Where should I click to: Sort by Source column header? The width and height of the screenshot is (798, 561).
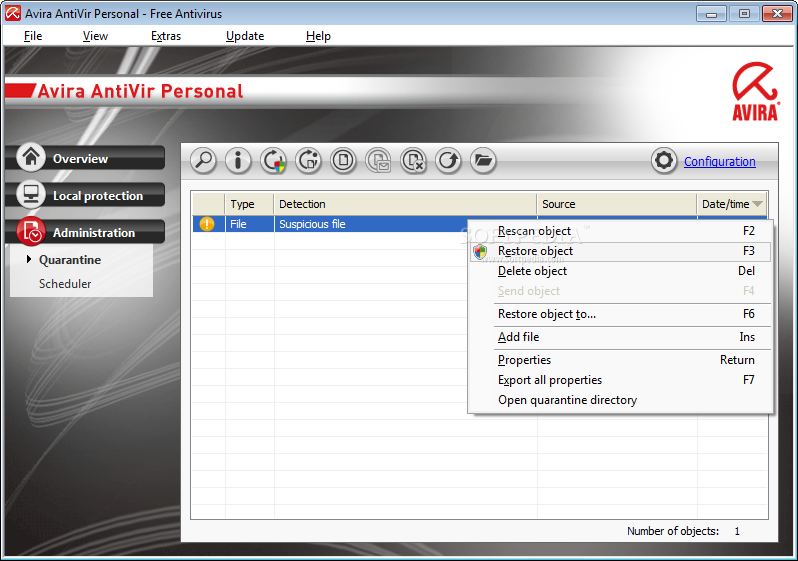617,204
